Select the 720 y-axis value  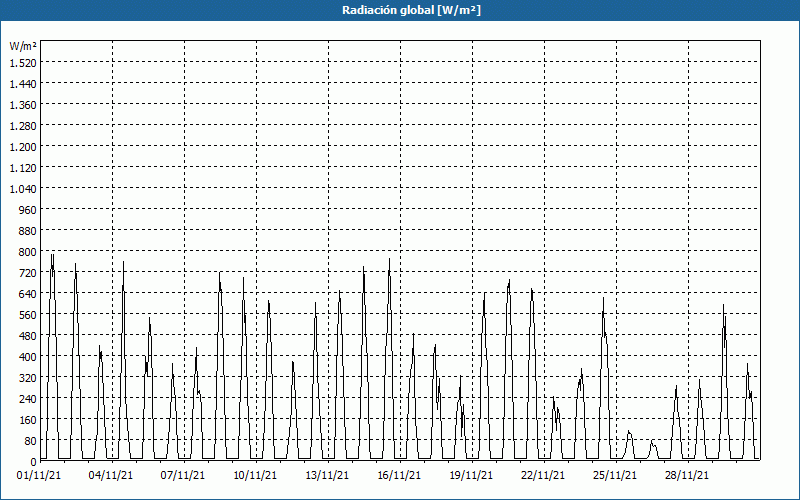point(28,272)
